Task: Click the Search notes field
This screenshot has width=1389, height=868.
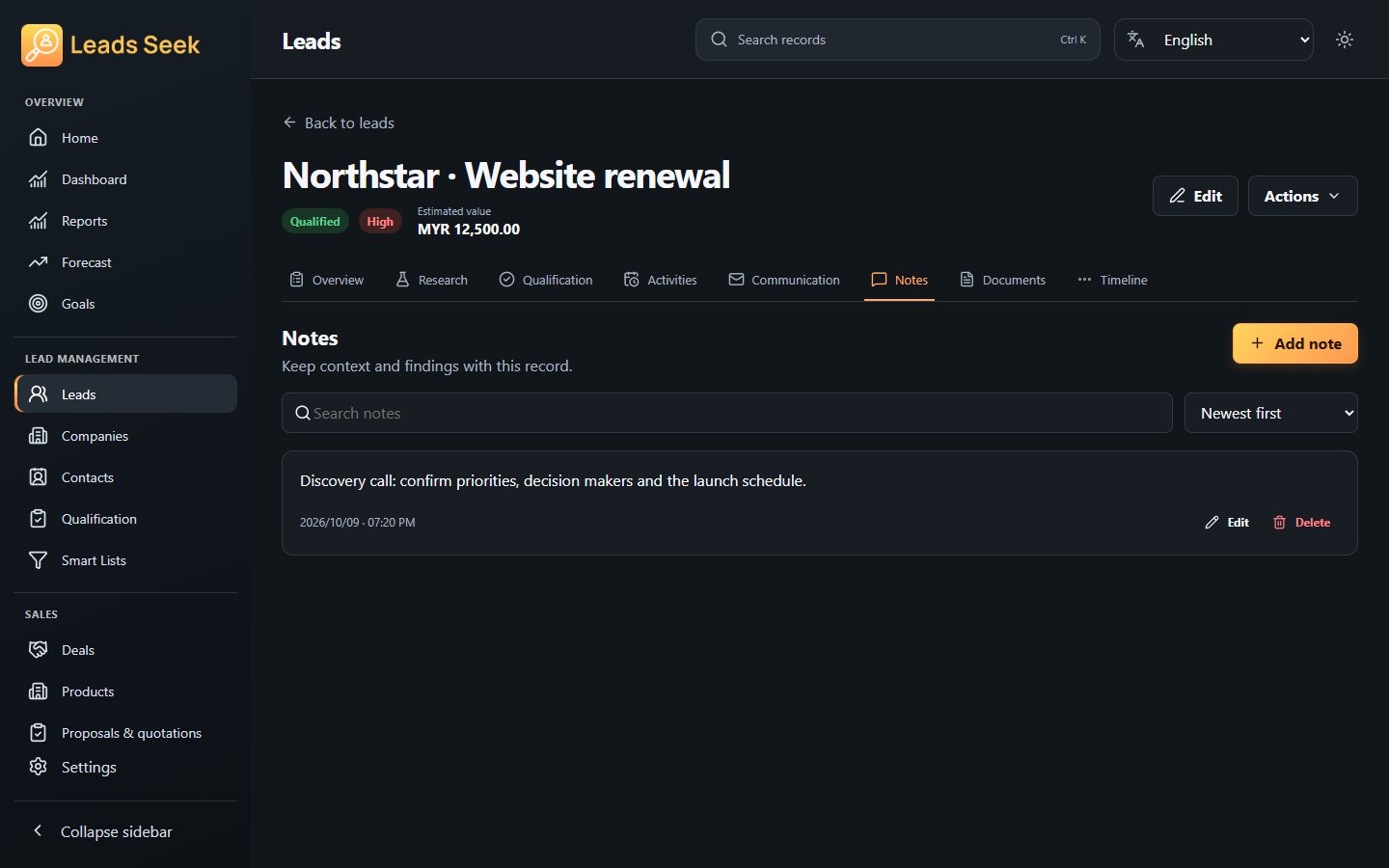Action: coord(726,413)
